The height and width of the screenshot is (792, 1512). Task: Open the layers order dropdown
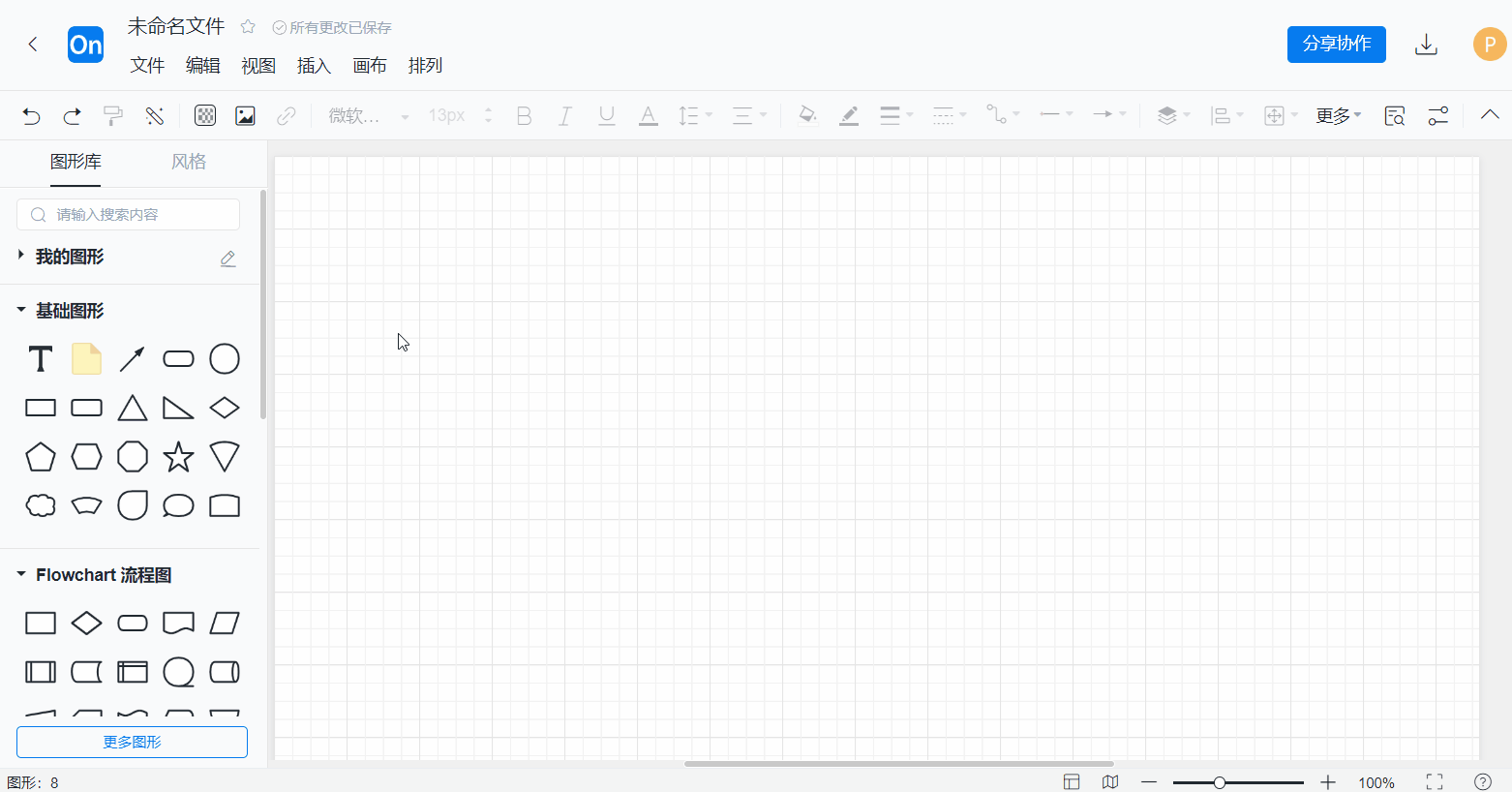1173,116
